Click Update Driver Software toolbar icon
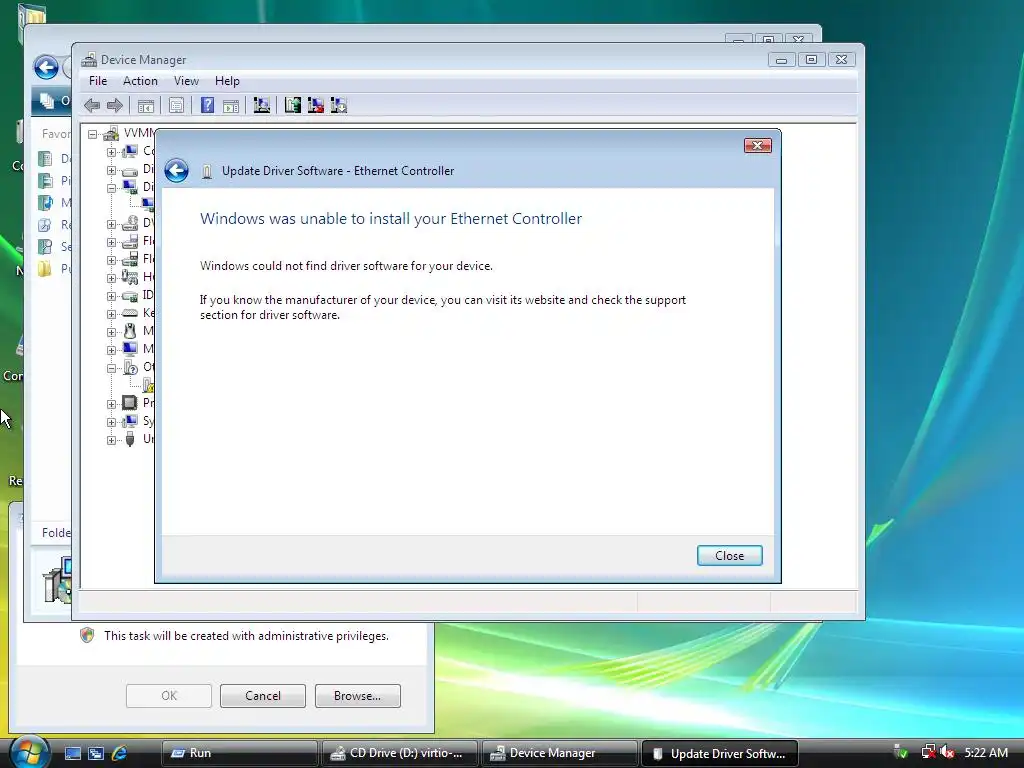This screenshot has height=768, width=1024. [x=293, y=105]
